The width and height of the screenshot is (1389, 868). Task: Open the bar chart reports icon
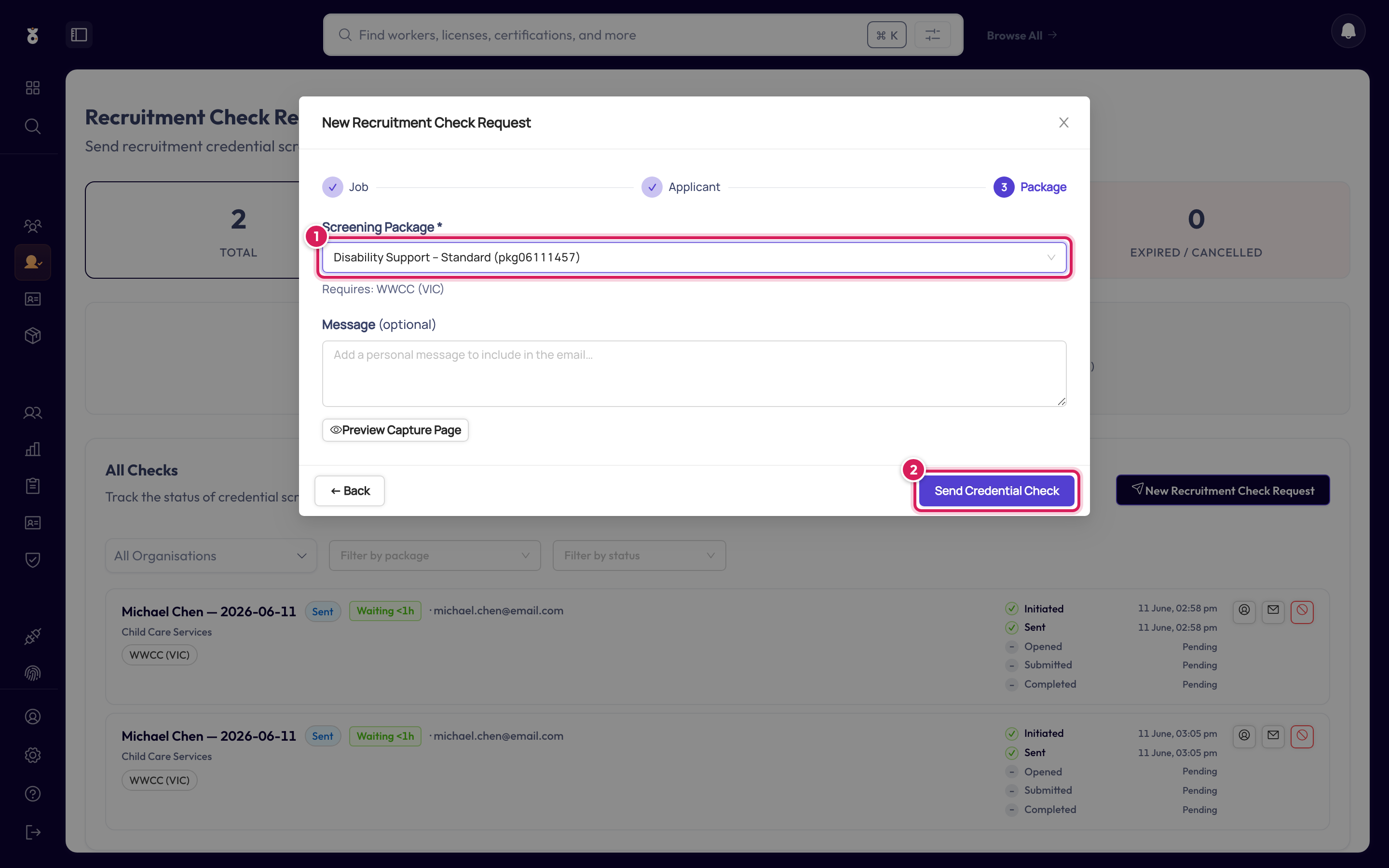point(33,449)
